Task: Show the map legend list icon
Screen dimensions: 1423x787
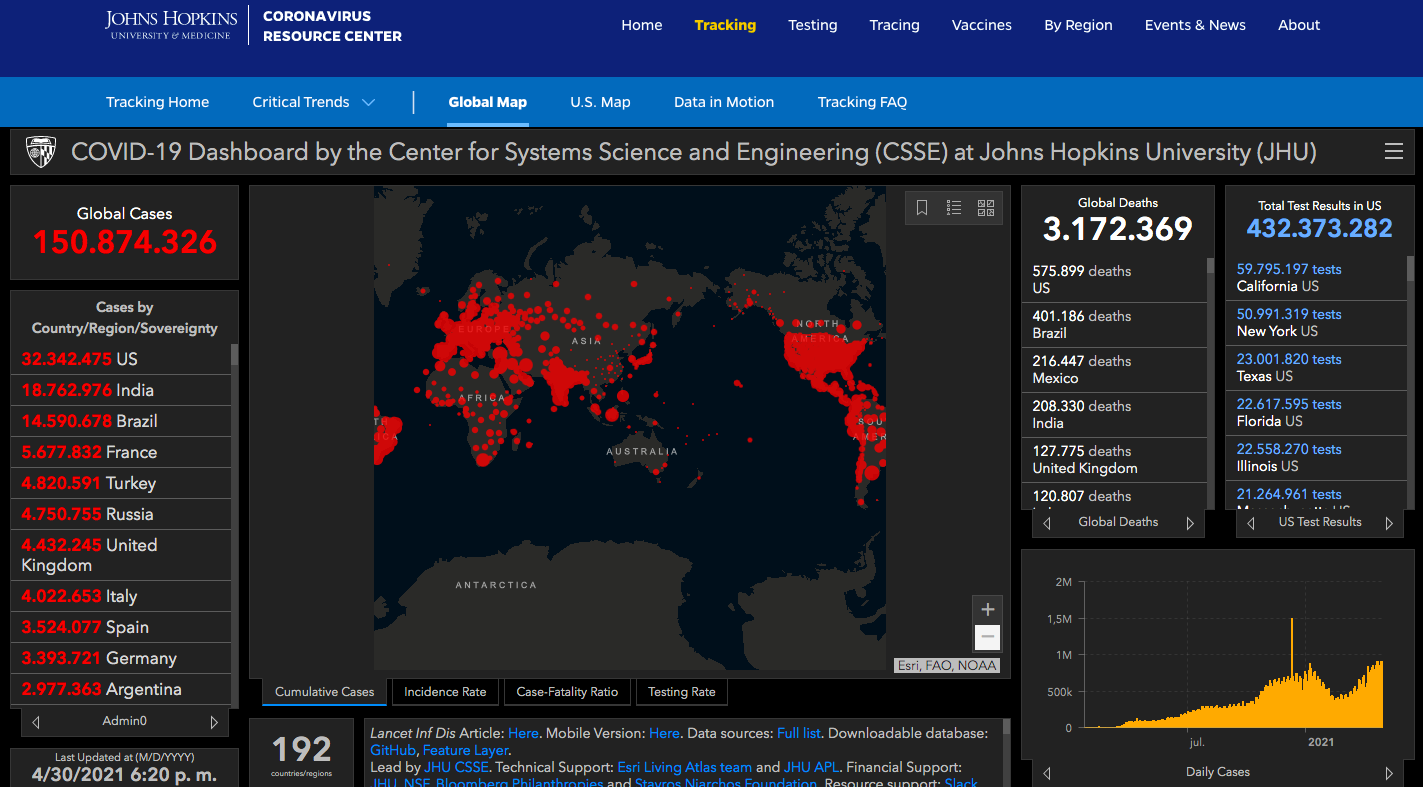Action: pyautogui.click(x=954, y=208)
